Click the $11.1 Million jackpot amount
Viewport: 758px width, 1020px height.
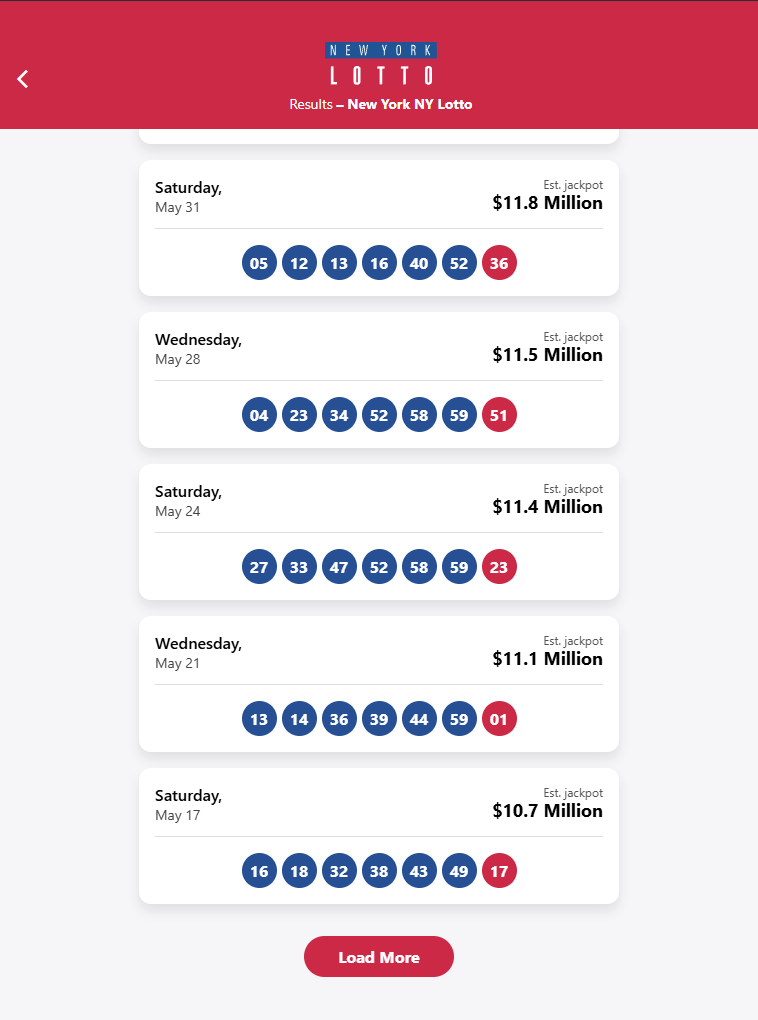[x=547, y=659]
